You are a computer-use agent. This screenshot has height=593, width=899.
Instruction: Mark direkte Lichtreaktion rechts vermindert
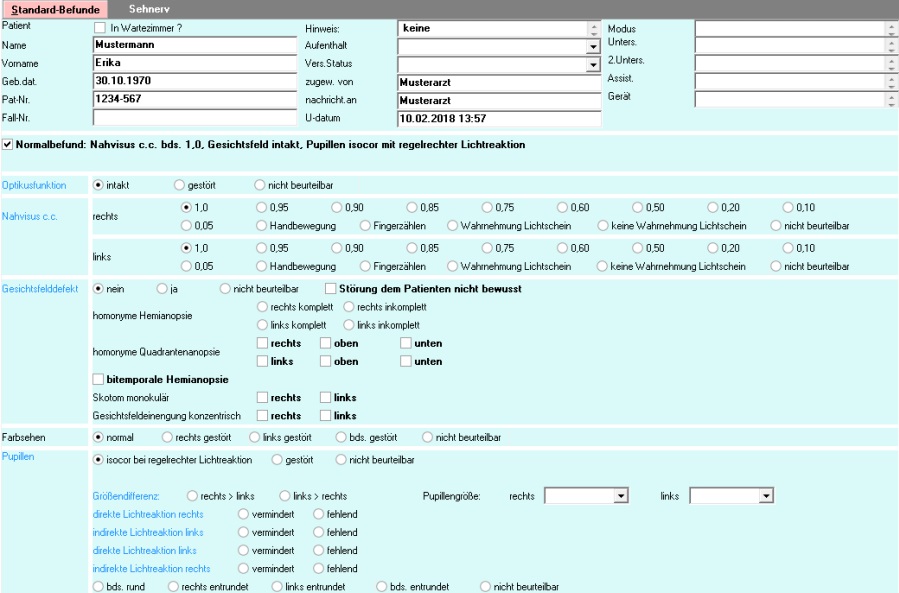click(x=244, y=514)
